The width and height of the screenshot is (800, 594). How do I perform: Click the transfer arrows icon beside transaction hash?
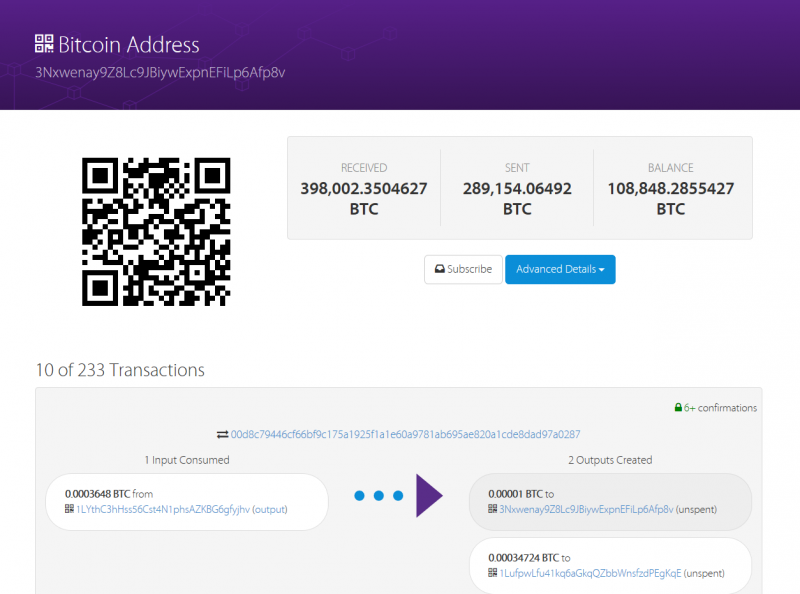pyautogui.click(x=222, y=434)
